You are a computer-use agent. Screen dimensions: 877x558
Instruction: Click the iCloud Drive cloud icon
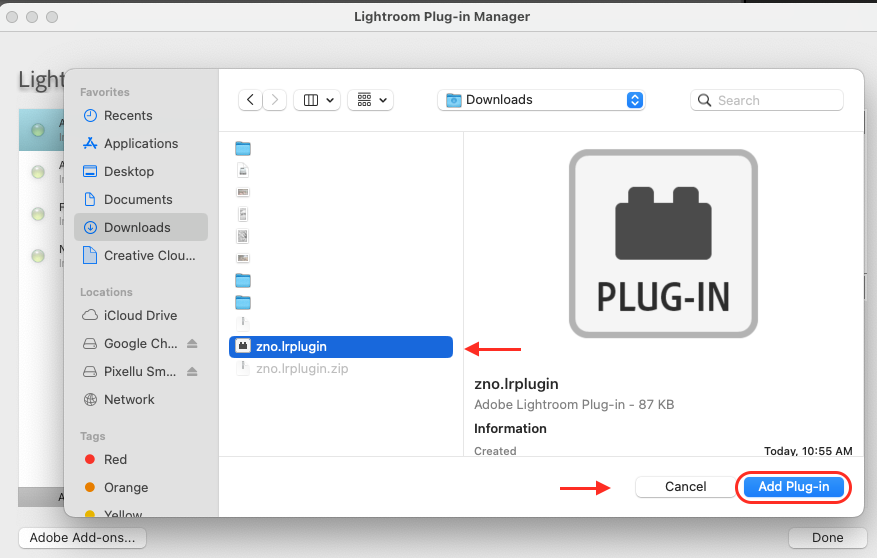[90, 315]
